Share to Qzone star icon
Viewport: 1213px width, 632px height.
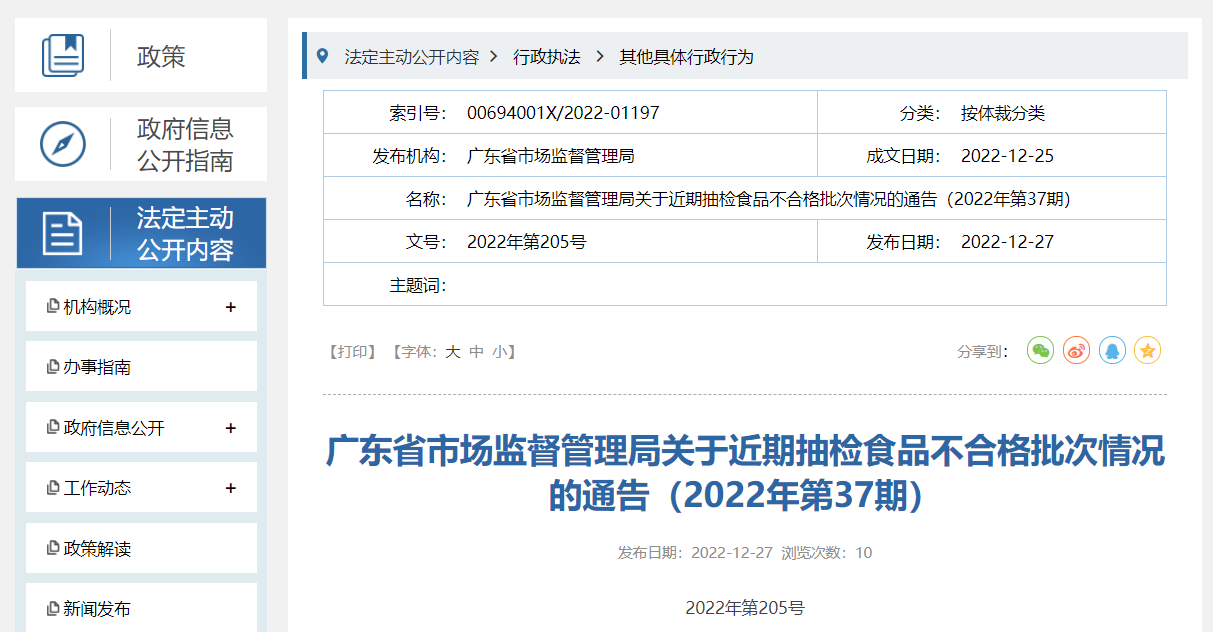[x=1148, y=351]
